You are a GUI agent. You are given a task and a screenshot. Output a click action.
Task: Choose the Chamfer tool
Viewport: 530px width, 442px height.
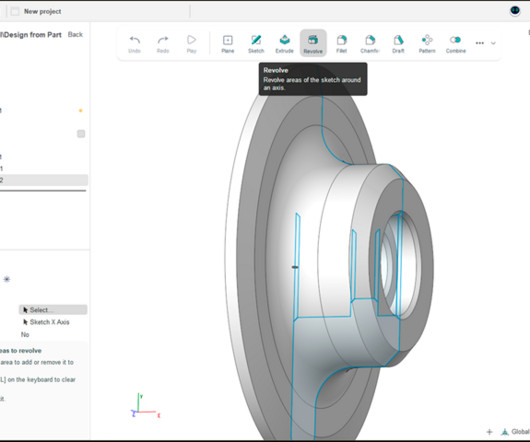370,44
